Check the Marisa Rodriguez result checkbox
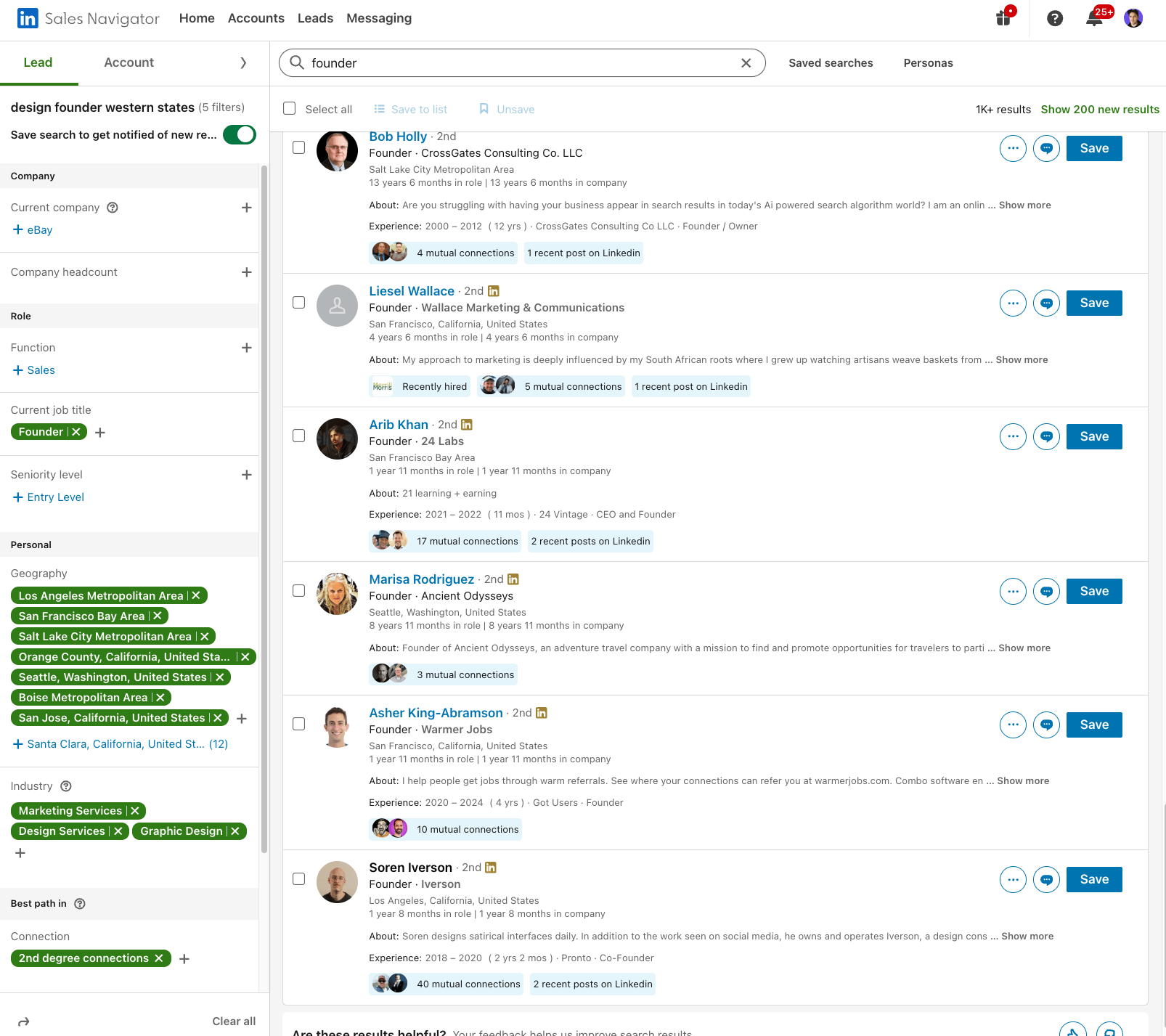The width and height of the screenshot is (1166, 1036). coord(298,590)
